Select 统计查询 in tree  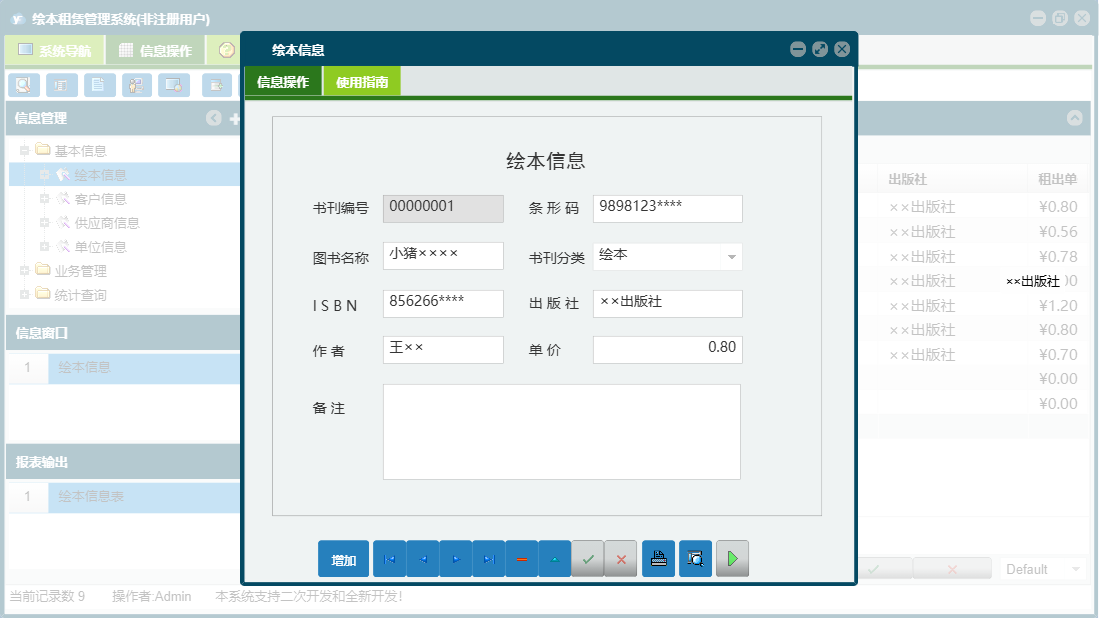pos(81,295)
